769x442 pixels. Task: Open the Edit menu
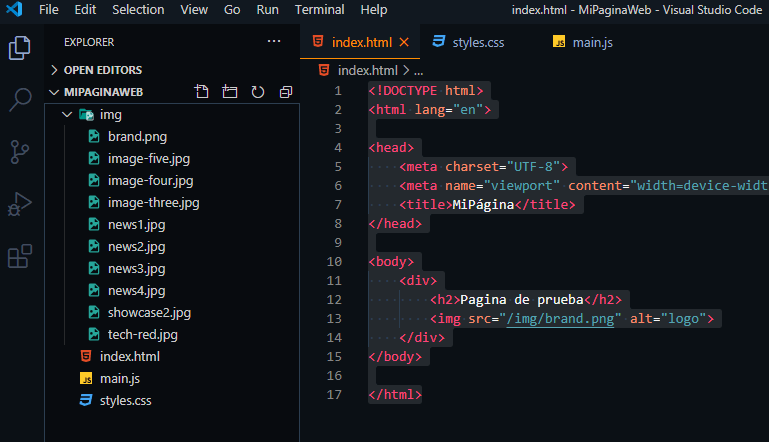click(85, 10)
